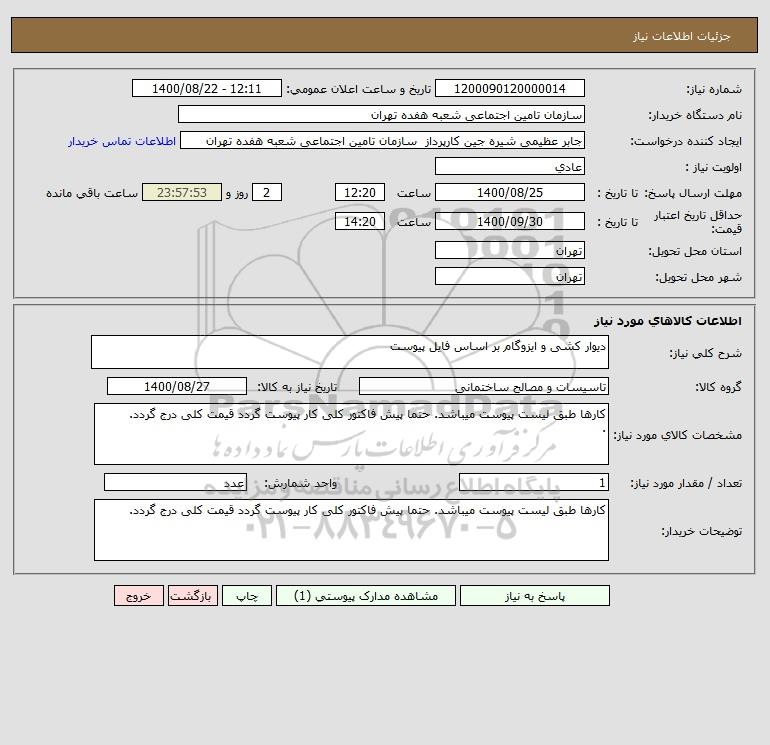770x745 pixels.
Task: Click the بازگشت back button
Action: coord(192,596)
